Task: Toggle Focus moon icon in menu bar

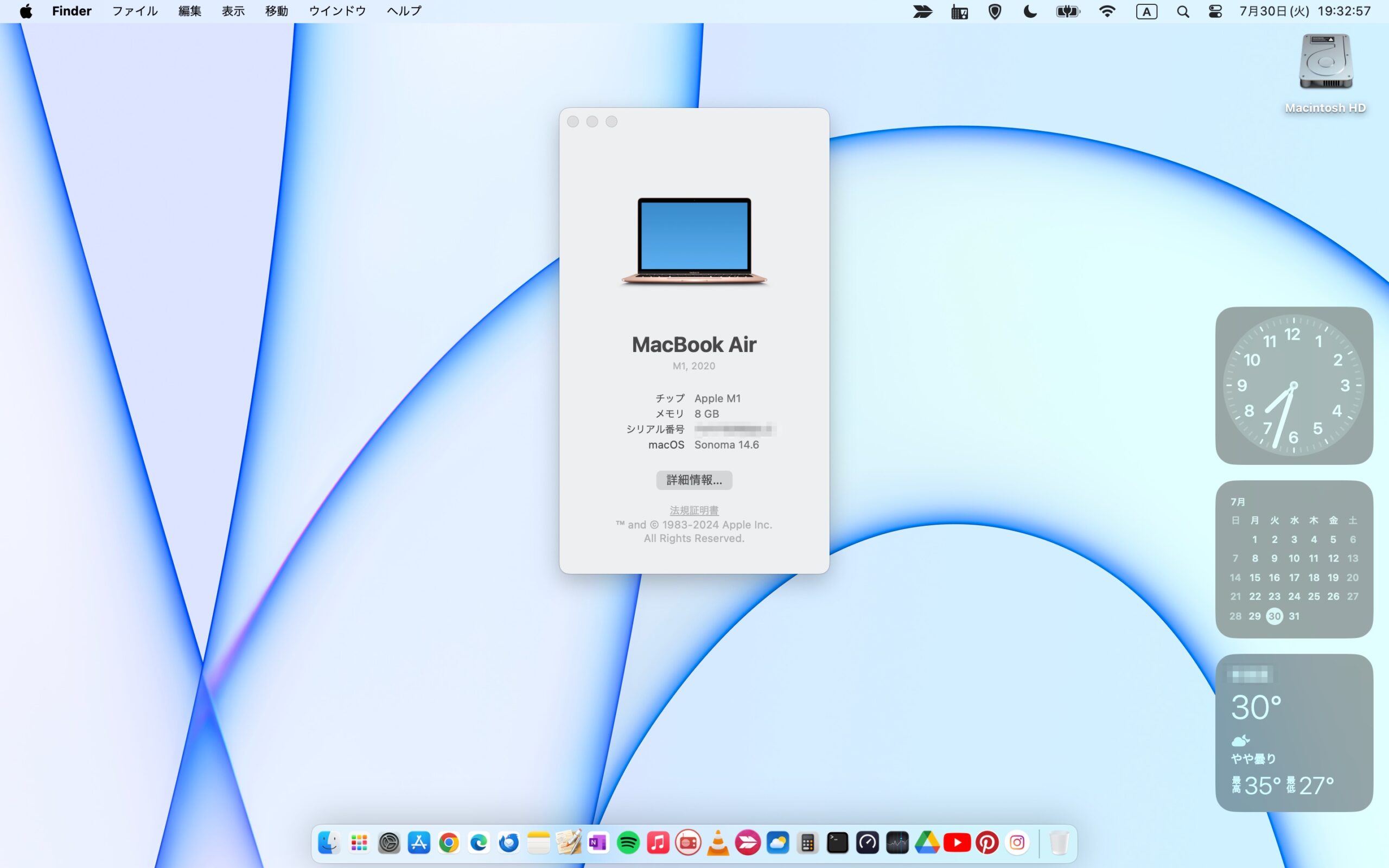Action: [x=1030, y=11]
